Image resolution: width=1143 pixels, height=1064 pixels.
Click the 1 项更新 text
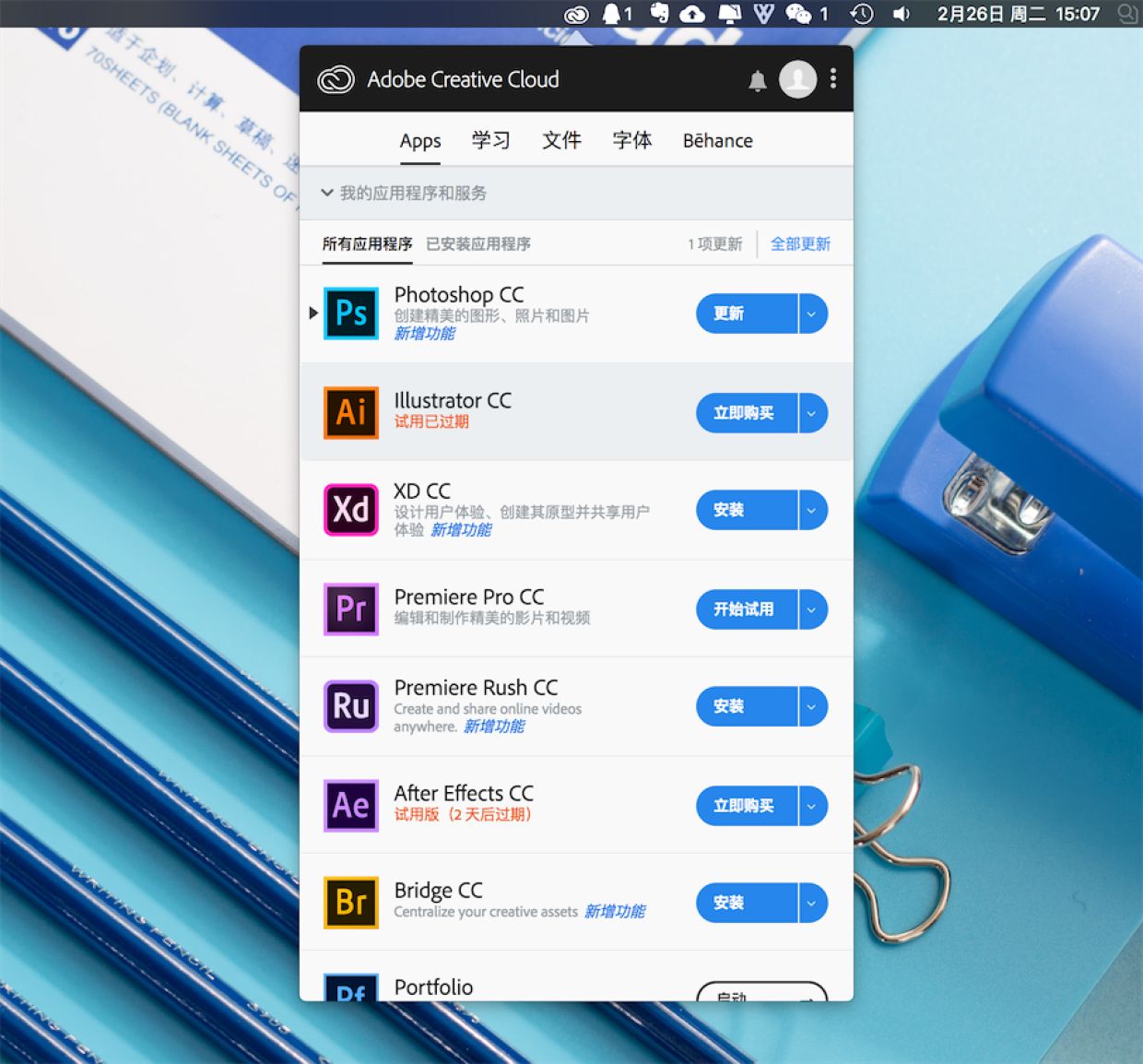click(x=715, y=243)
